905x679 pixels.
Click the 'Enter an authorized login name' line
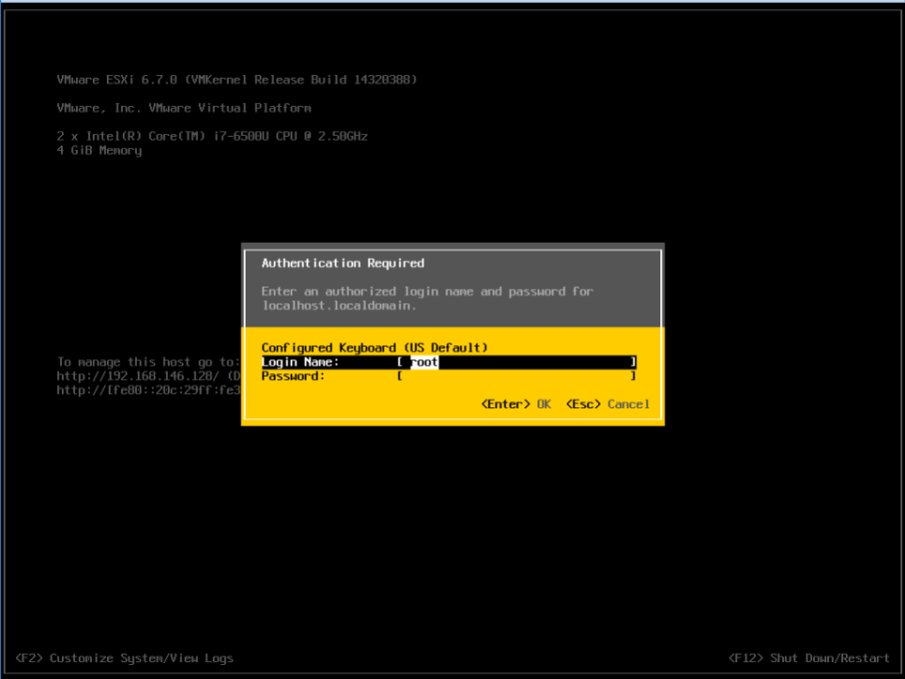(x=427, y=292)
